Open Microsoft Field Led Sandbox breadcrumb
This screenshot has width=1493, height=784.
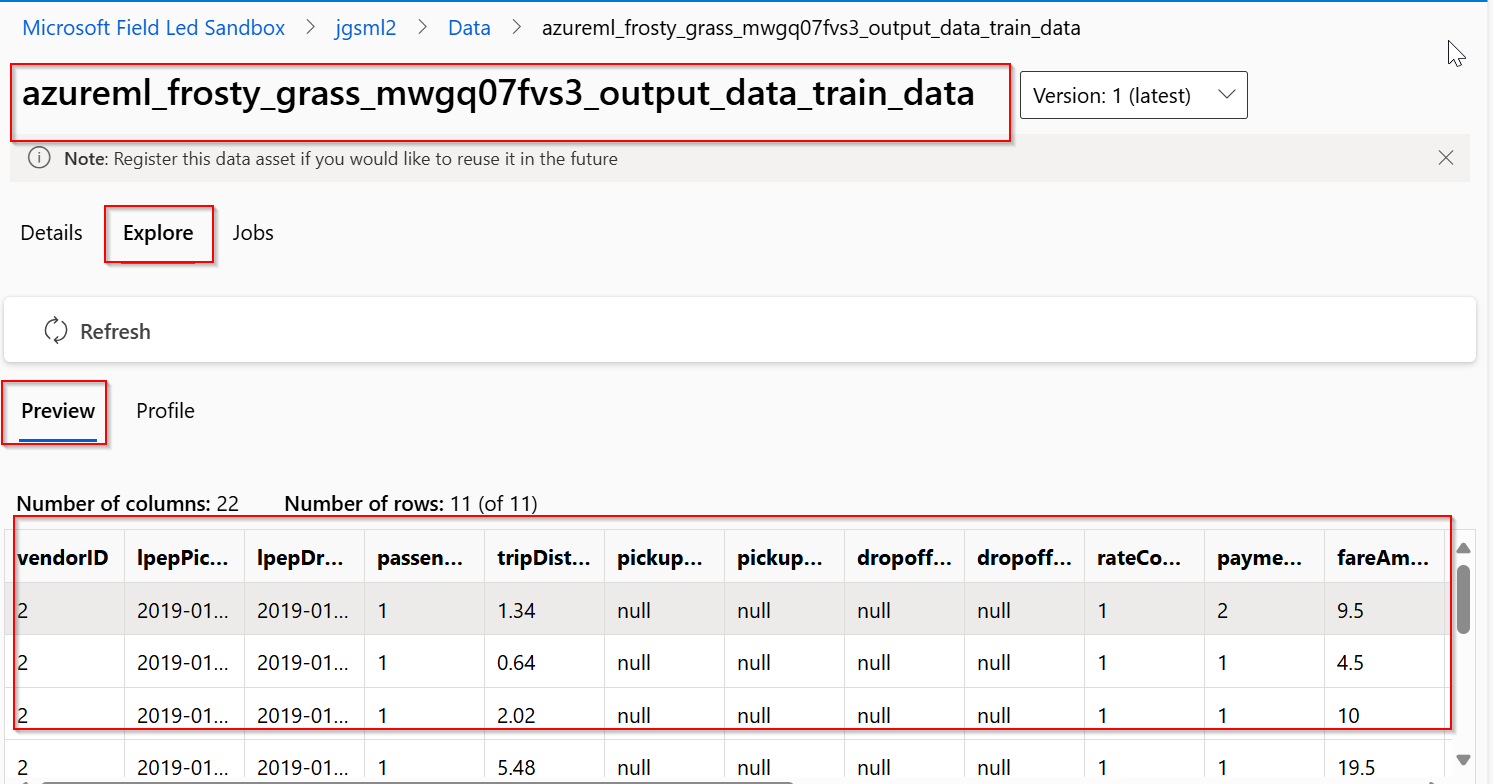(x=154, y=28)
